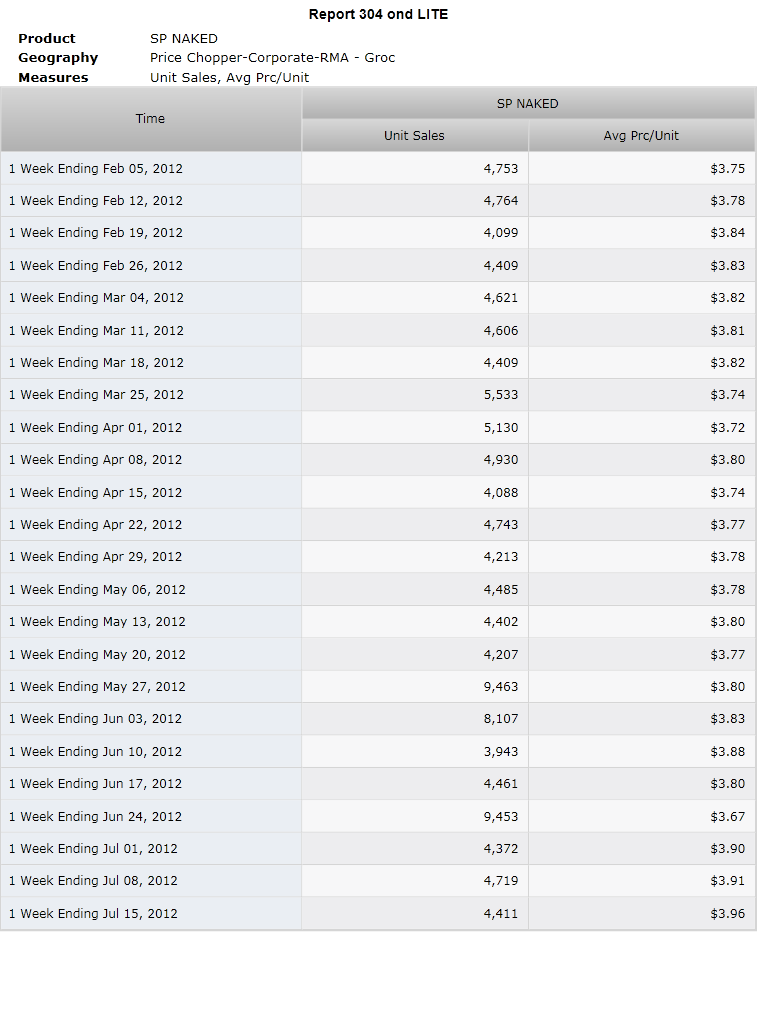Select the Unit Sales column header
The height and width of the screenshot is (1027, 757).
pyautogui.click(x=415, y=136)
